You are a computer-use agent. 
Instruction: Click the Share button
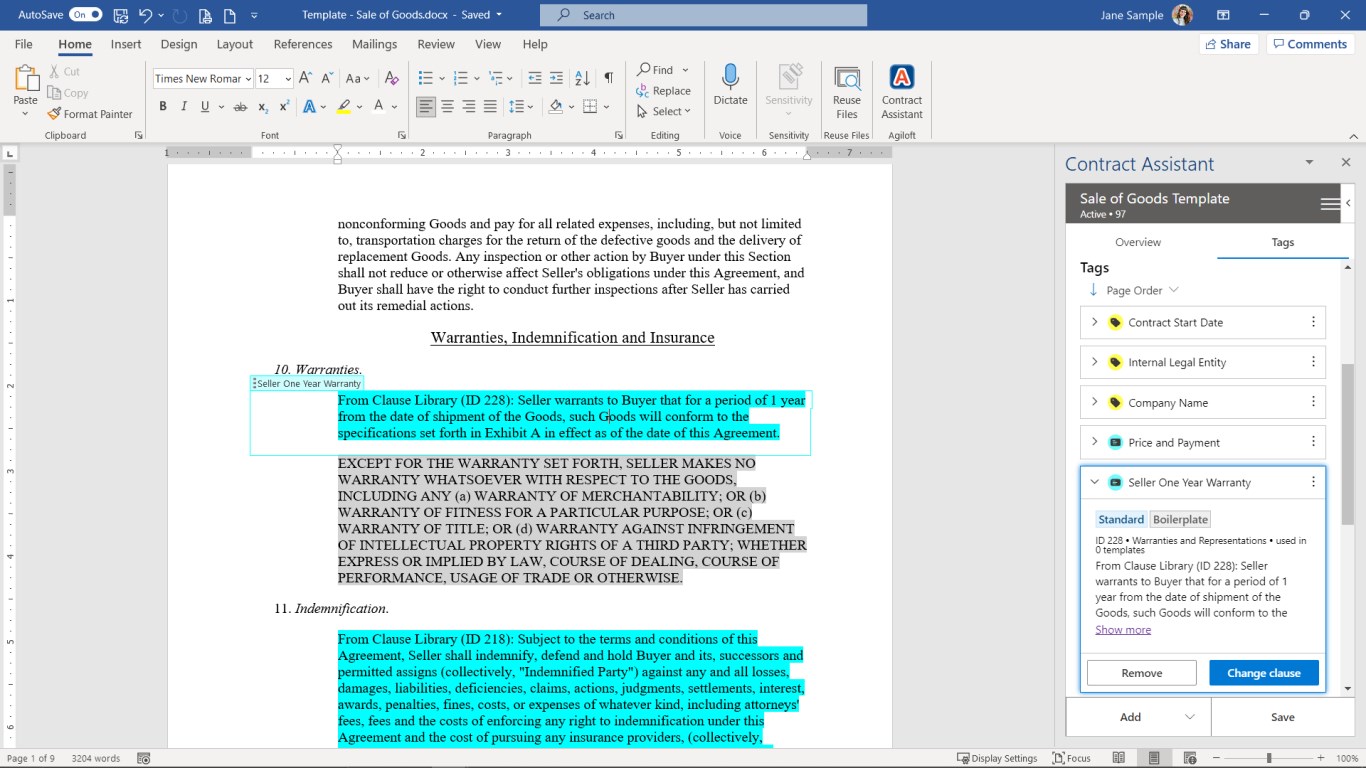point(1228,44)
